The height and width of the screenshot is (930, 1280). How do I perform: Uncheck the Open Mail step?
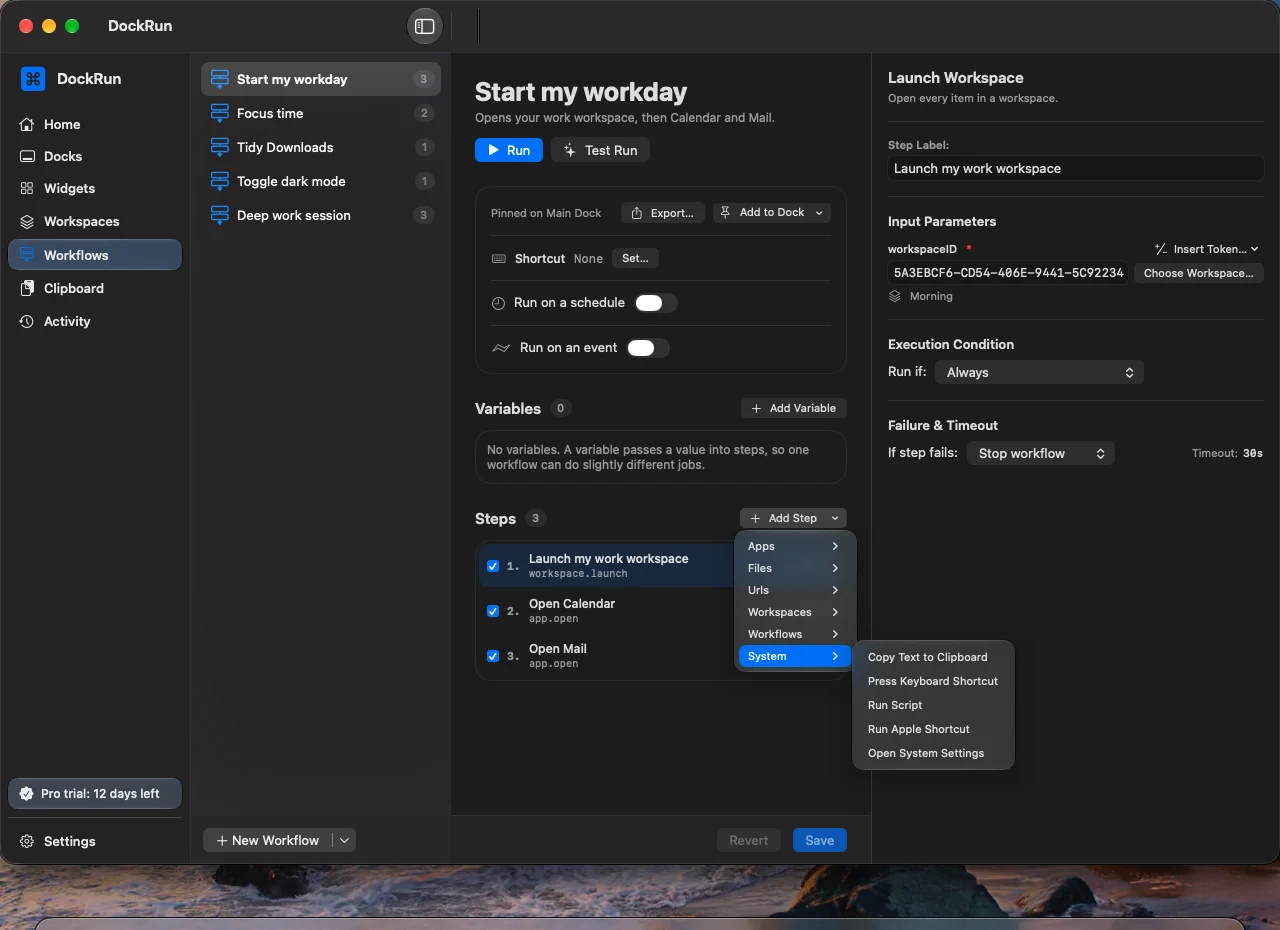pyautogui.click(x=493, y=656)
